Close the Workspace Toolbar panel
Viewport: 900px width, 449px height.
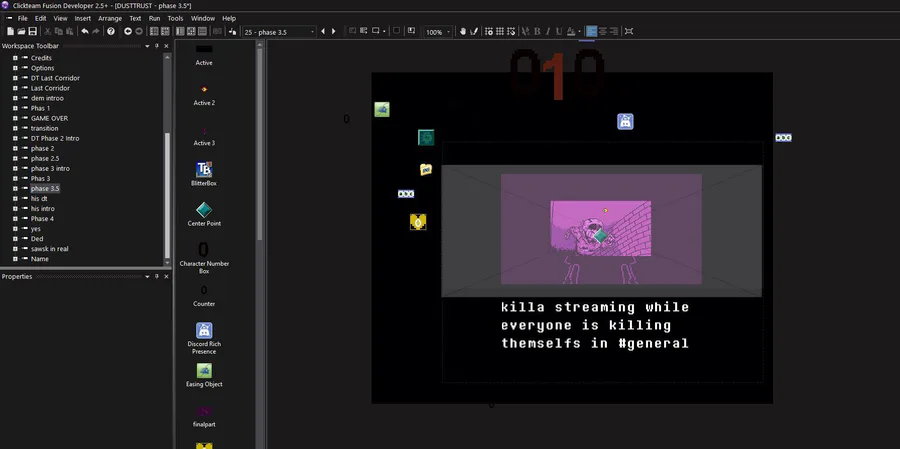tap(166, 46)
